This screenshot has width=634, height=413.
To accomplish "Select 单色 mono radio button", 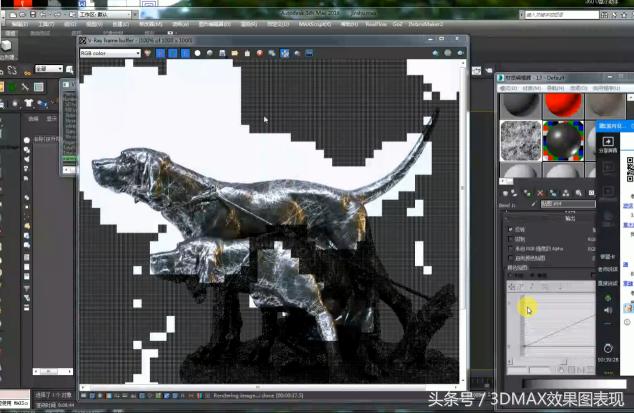I will (532, 275).
